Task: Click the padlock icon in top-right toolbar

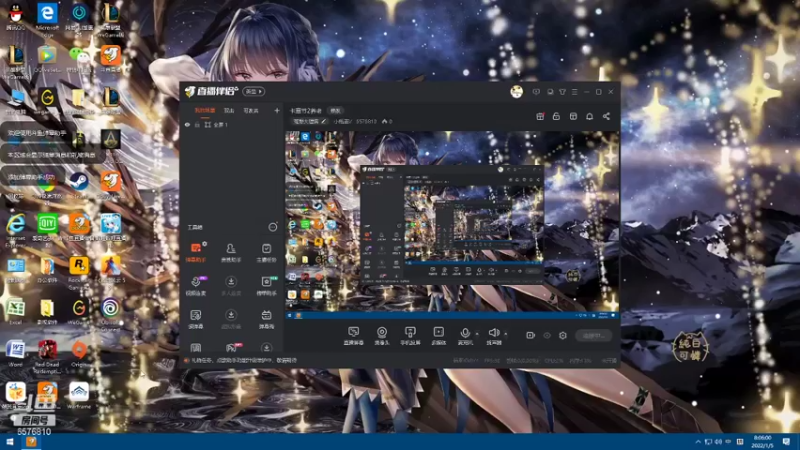Action: coord(556,116)
